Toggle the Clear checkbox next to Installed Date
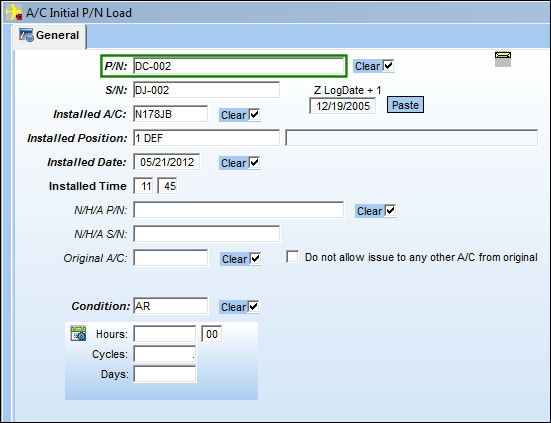Image resolution: width=551 pixels, height=423 pixels. [254, 163]
